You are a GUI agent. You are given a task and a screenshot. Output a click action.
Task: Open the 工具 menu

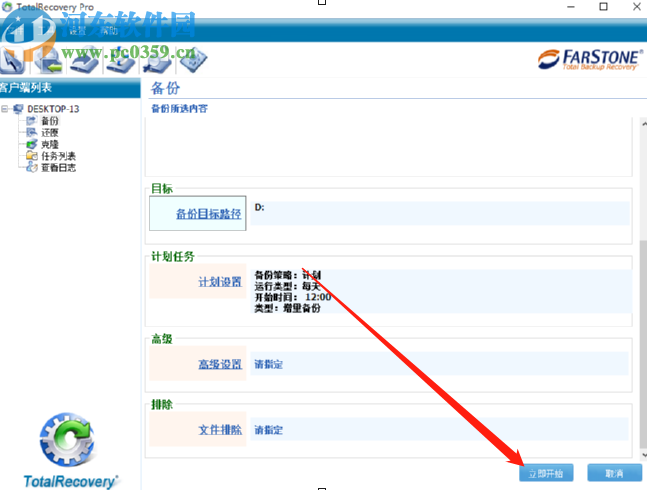point(45,31)
